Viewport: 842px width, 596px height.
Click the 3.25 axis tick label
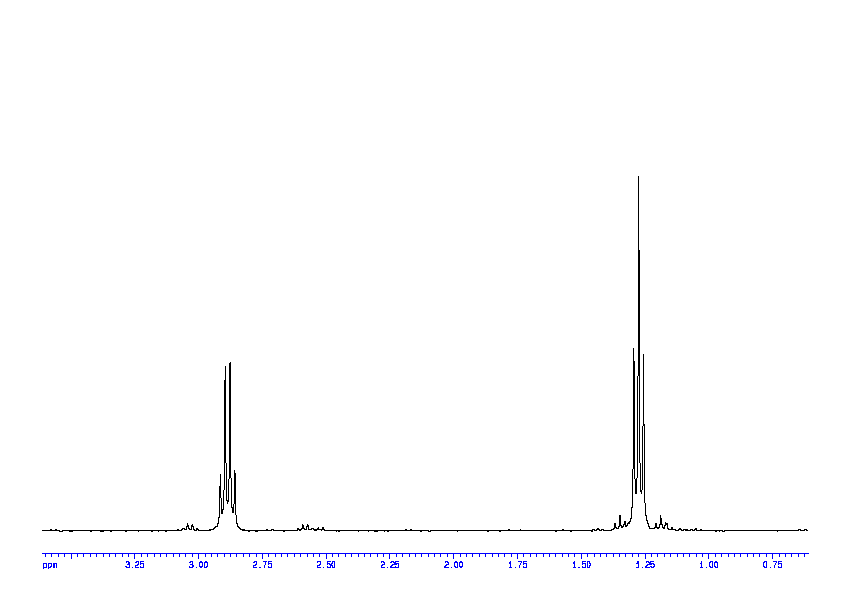click(135, 565)
